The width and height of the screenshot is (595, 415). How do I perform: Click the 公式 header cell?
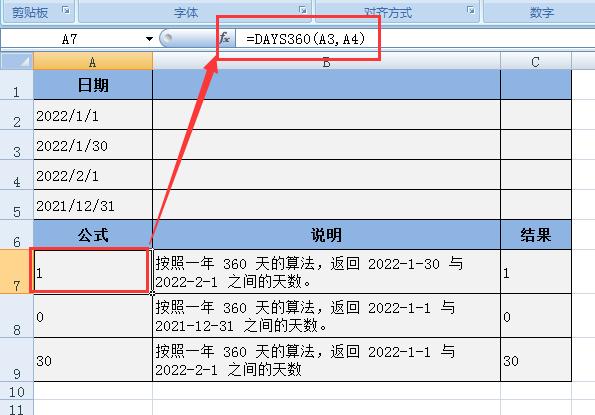point(93,235)
